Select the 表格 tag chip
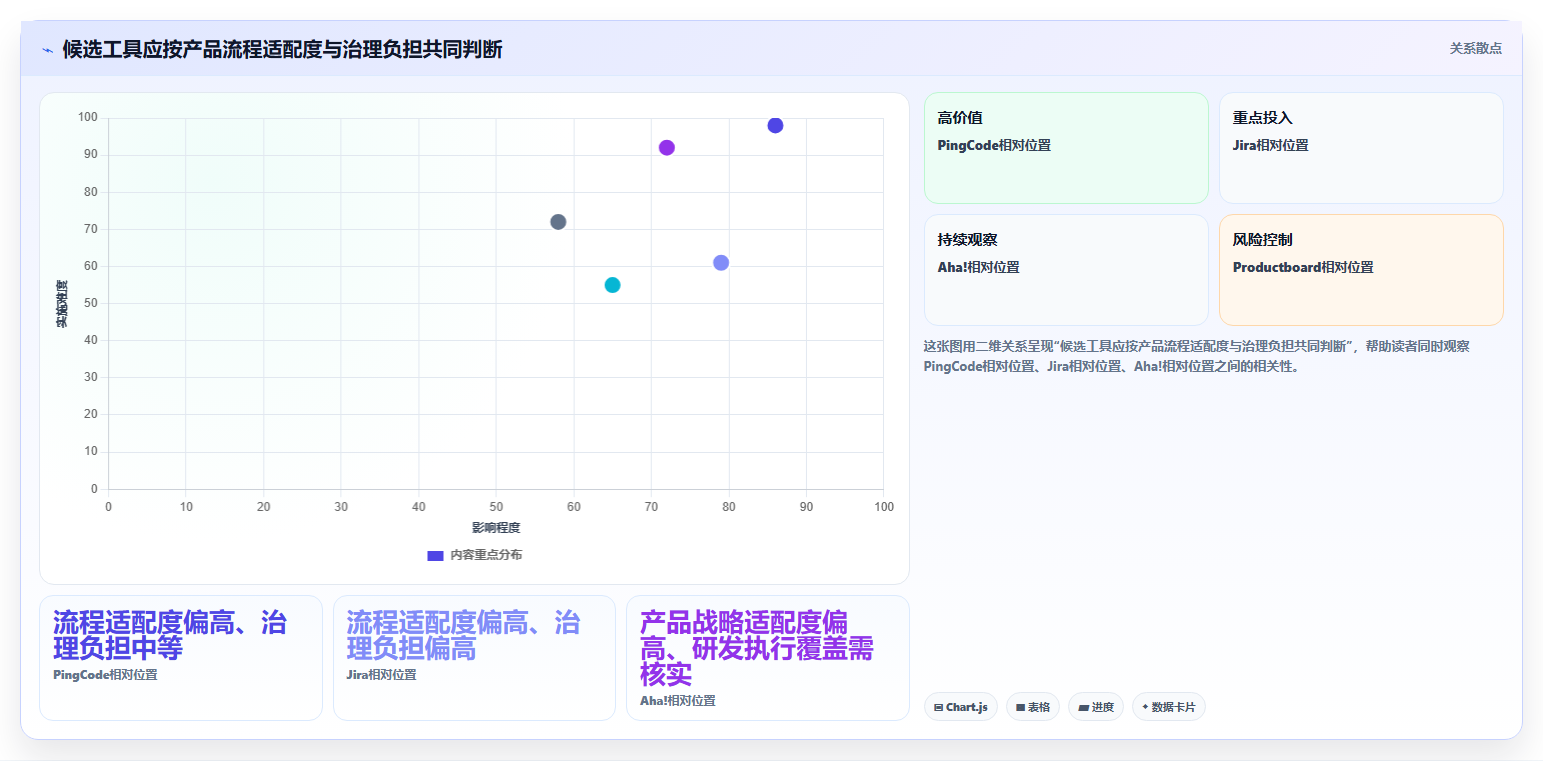This screenshot has height=761, width=1543. [x=1032, y=707]
